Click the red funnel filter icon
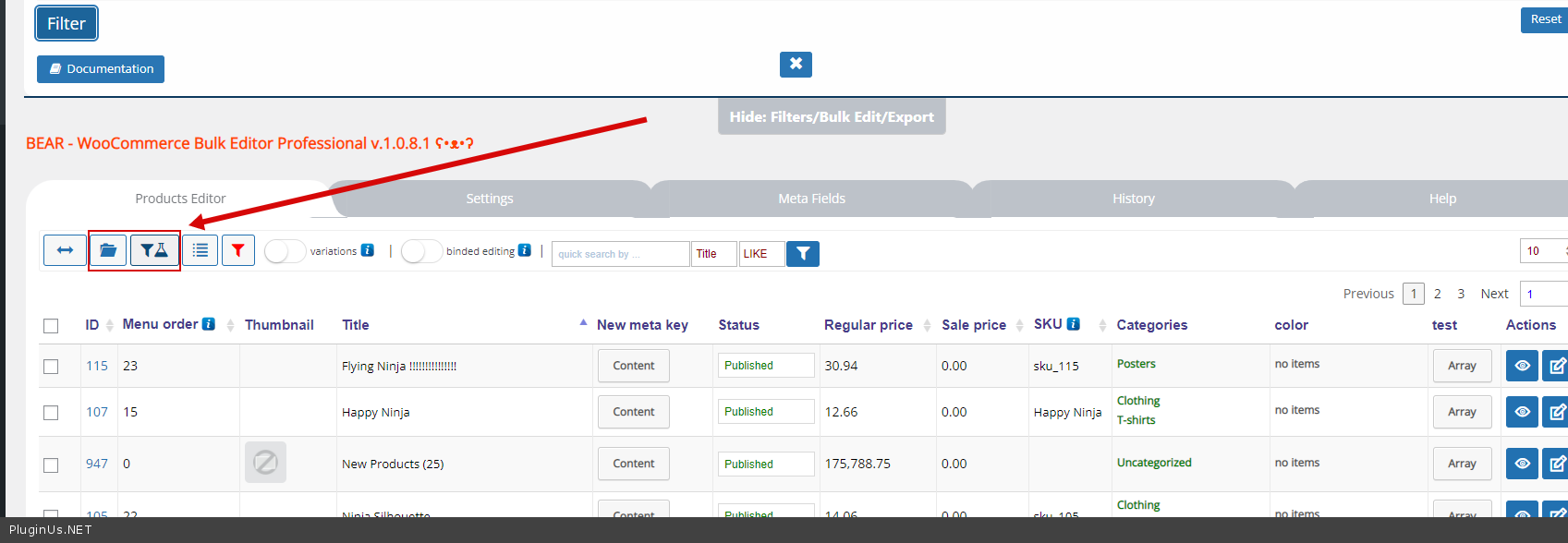Screen dimensions: 1568x543 238,250
